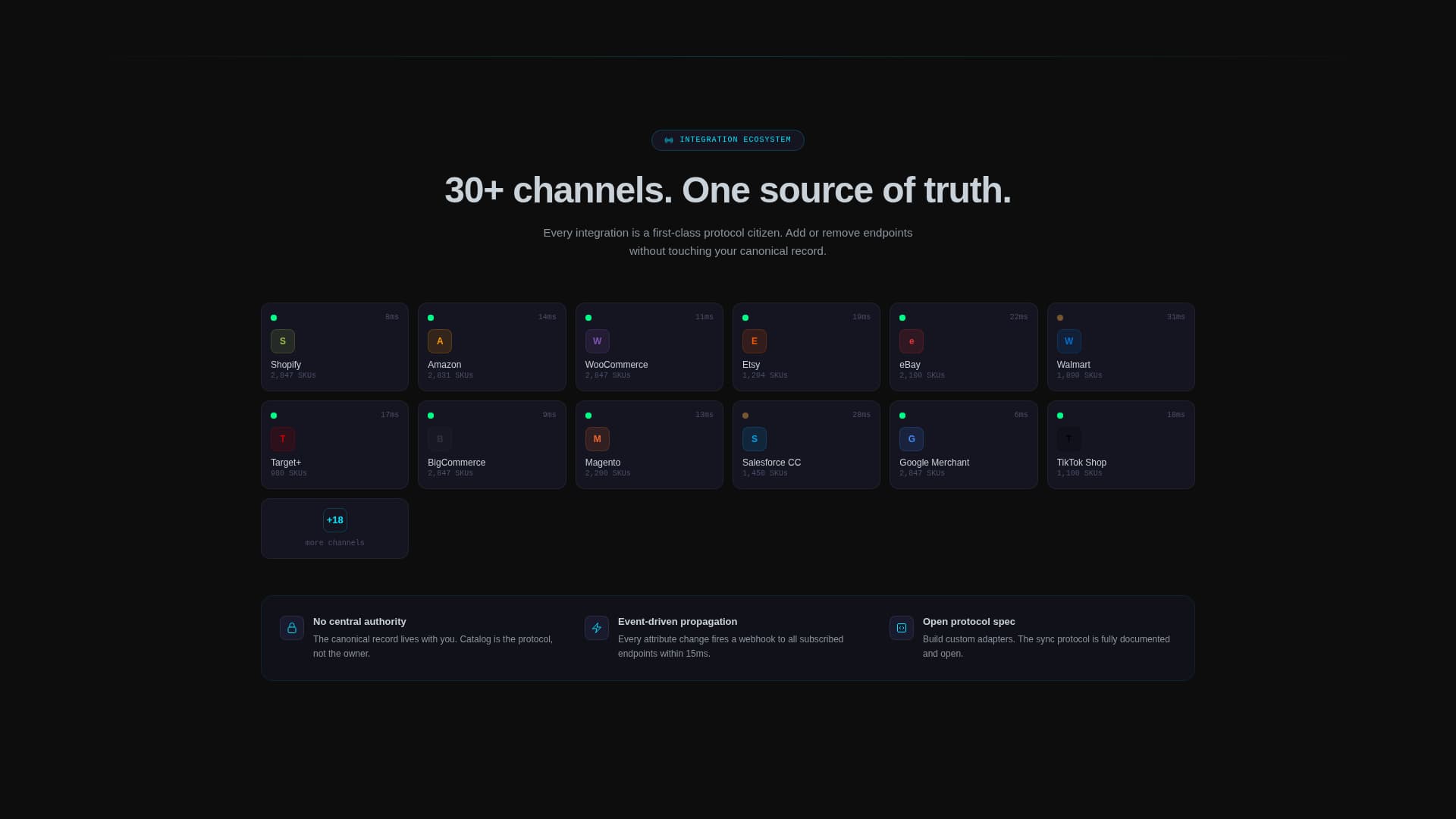The image size is (1456, 819).
Task: Click the green status dot on Magento card
Action: point(588,416)
